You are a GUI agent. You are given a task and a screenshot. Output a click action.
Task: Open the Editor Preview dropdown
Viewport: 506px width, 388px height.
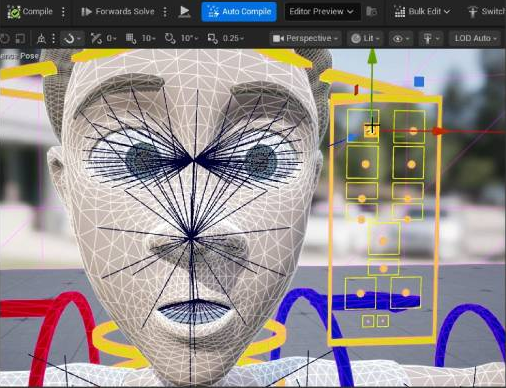(x=322, y=12)
